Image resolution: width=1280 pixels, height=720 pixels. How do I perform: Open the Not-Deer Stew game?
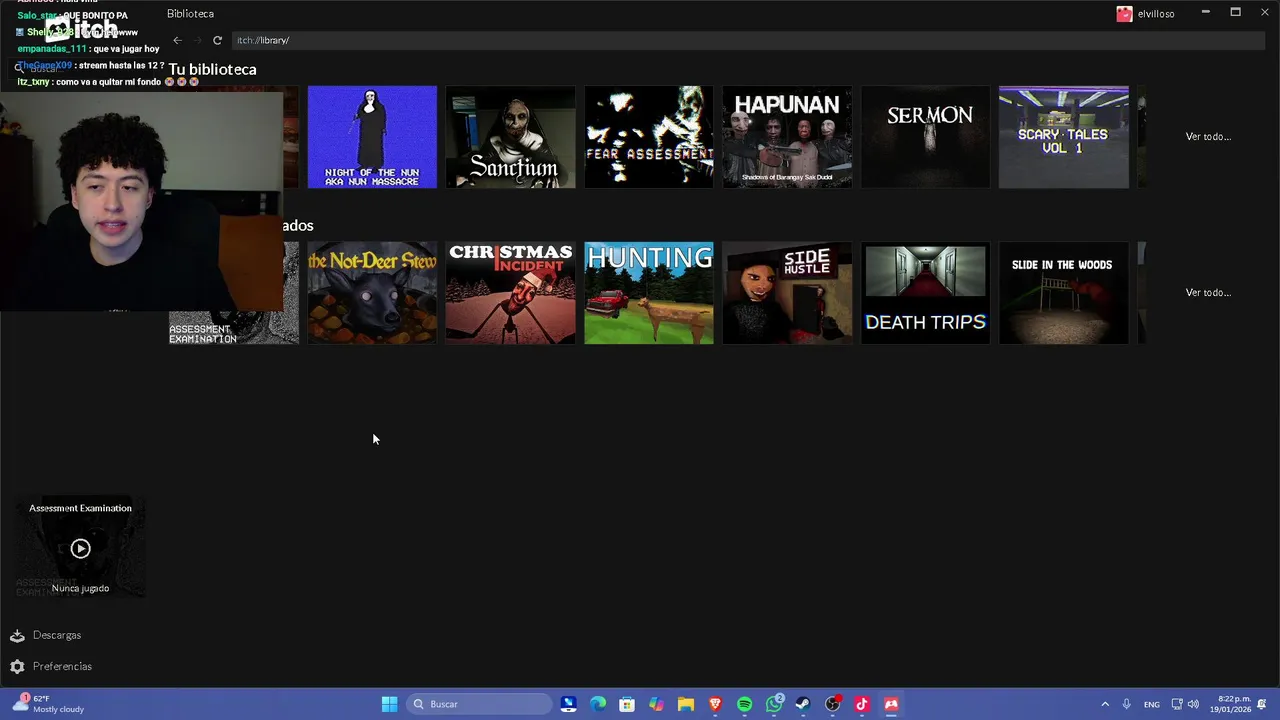(x=372, y=293)
